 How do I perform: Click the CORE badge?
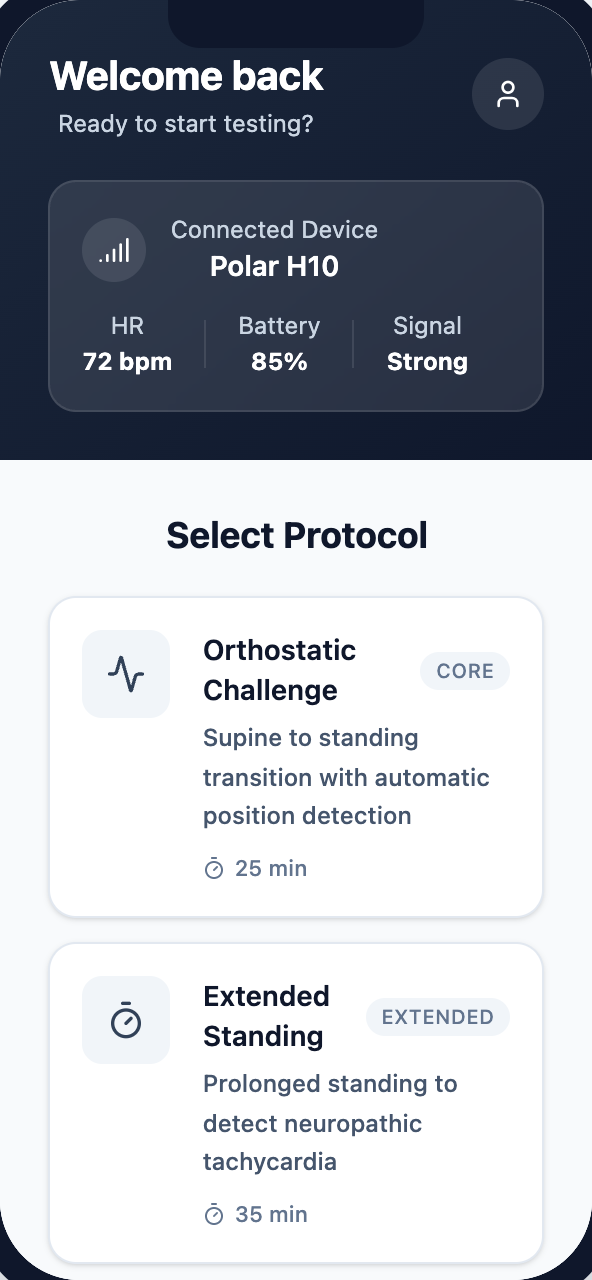click(x=464, y=671)
